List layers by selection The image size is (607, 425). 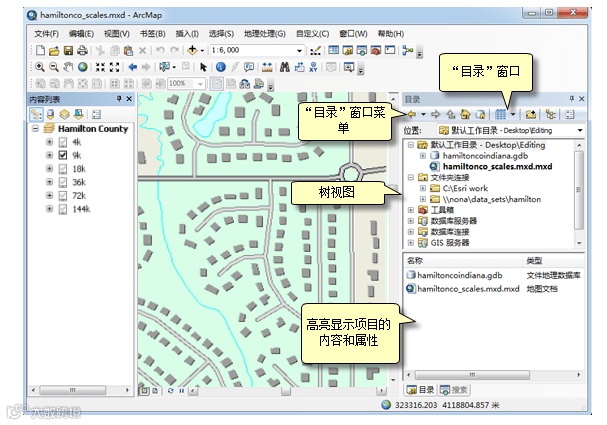pyautogui.click(x=78, y=114)
